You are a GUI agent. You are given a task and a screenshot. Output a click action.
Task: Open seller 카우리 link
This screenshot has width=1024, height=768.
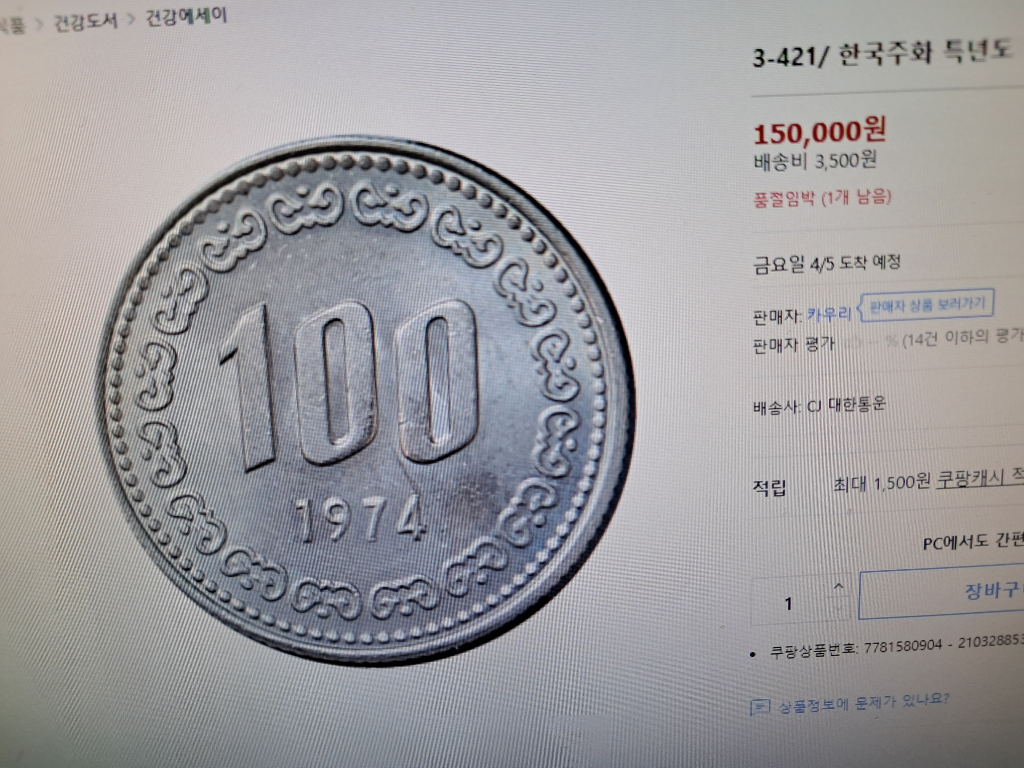(x=829, y=314)
